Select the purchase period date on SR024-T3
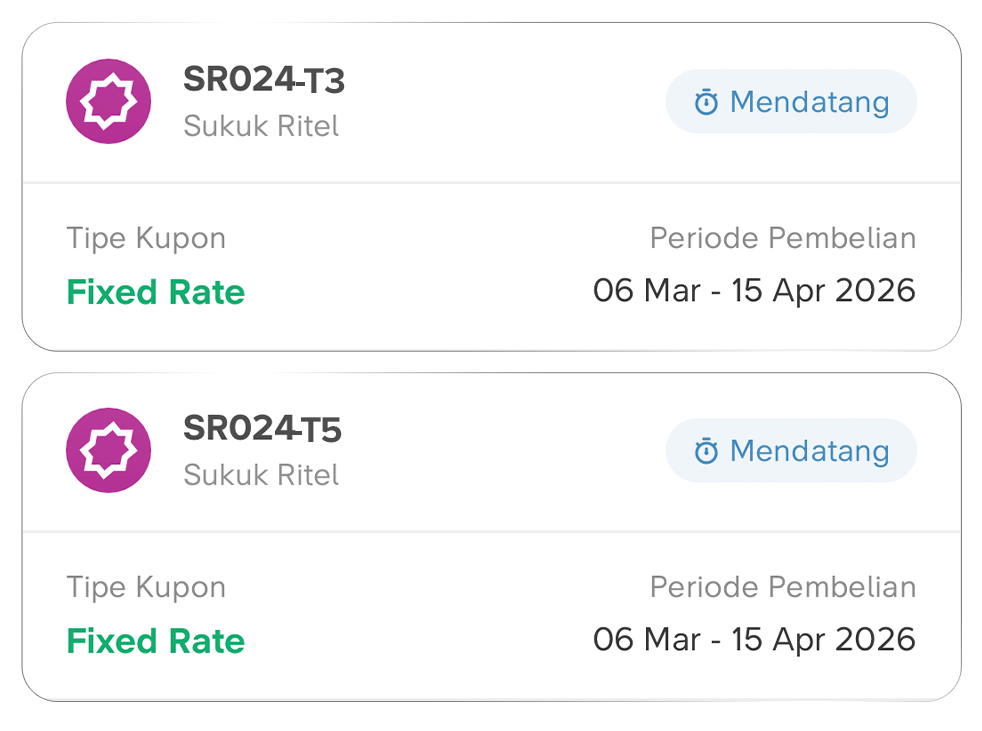 754,291
